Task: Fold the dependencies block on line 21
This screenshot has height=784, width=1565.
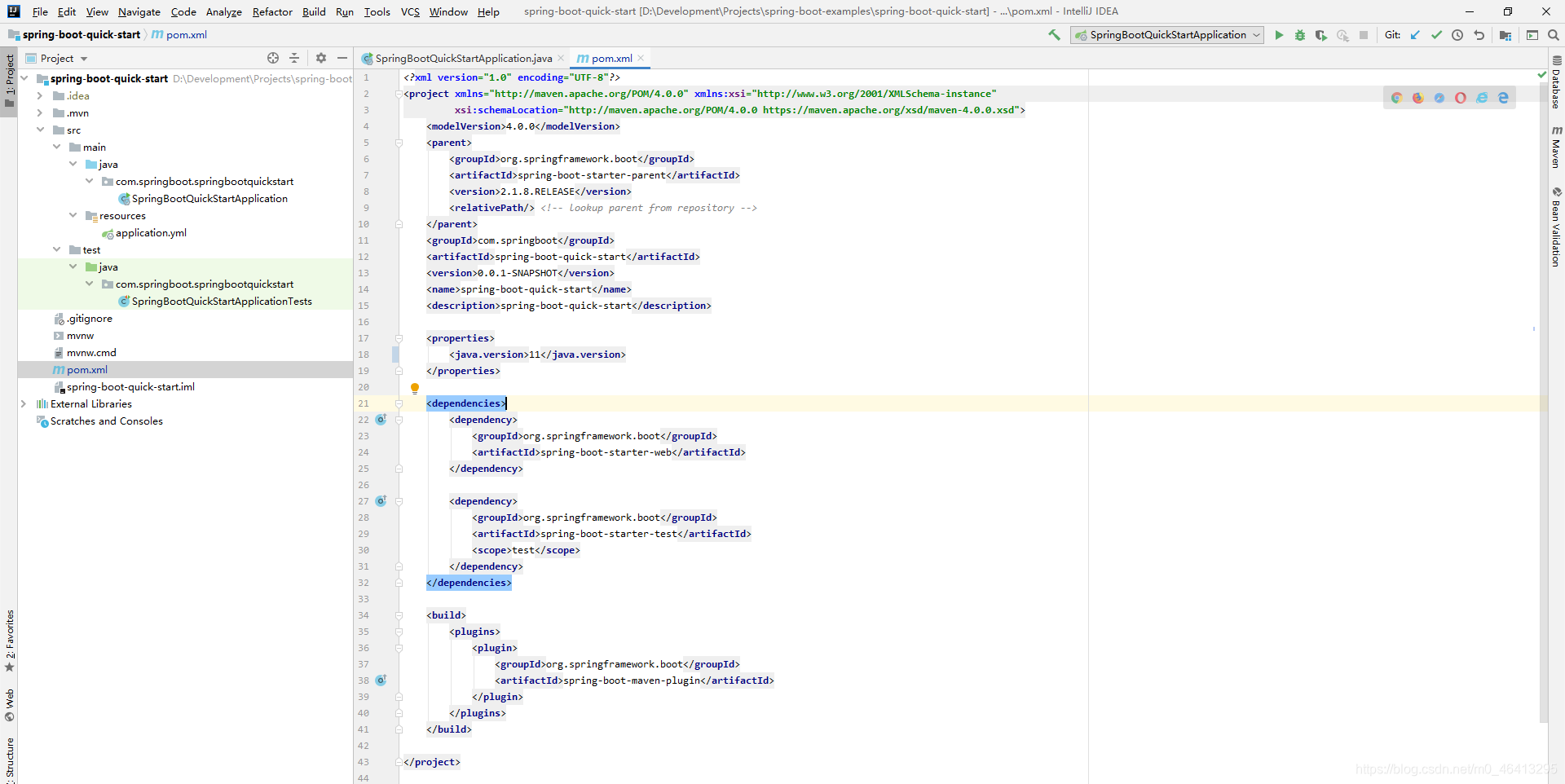Action: click(399, 403)
